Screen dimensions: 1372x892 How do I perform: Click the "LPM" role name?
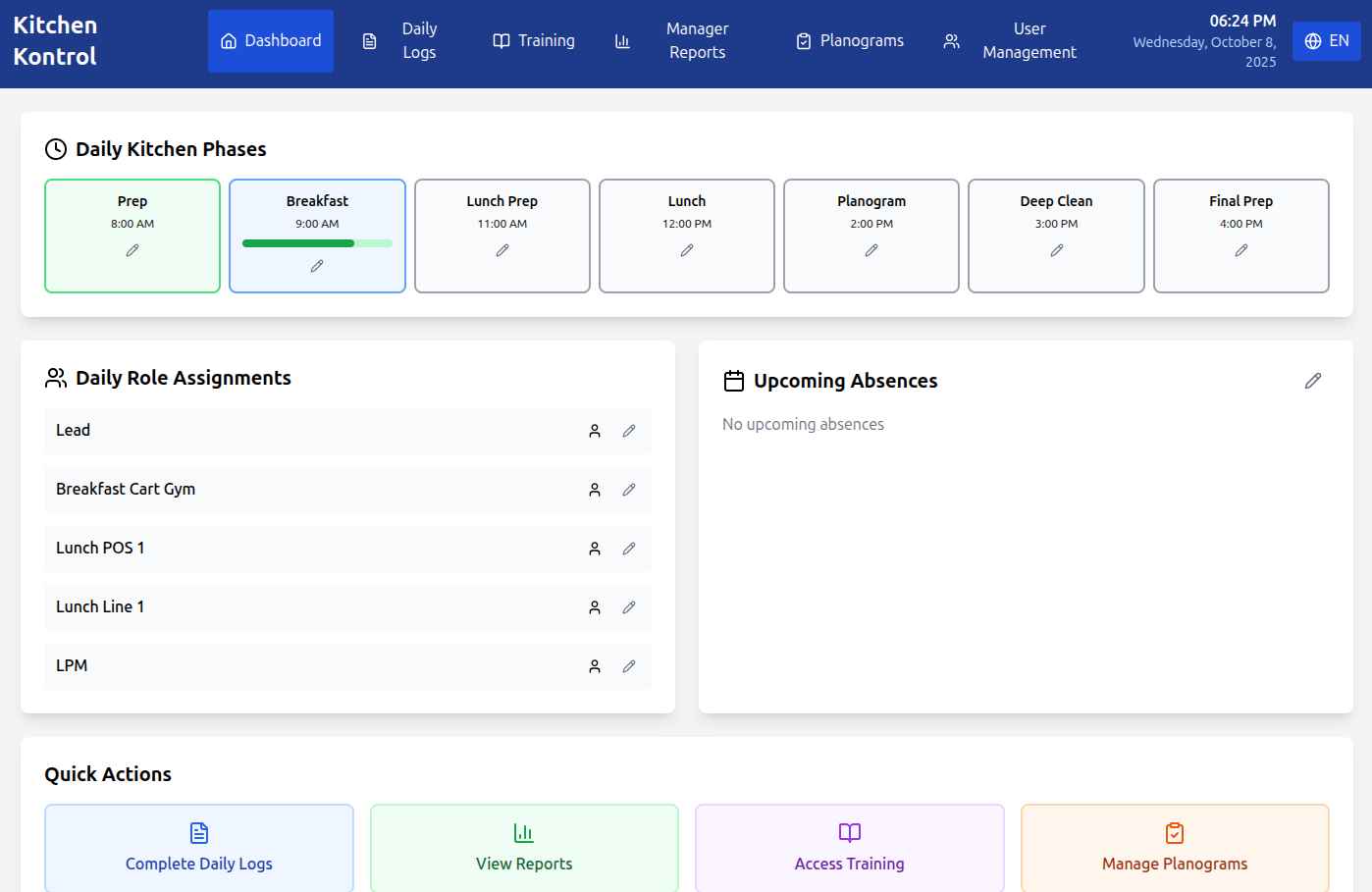pos(72,665)
